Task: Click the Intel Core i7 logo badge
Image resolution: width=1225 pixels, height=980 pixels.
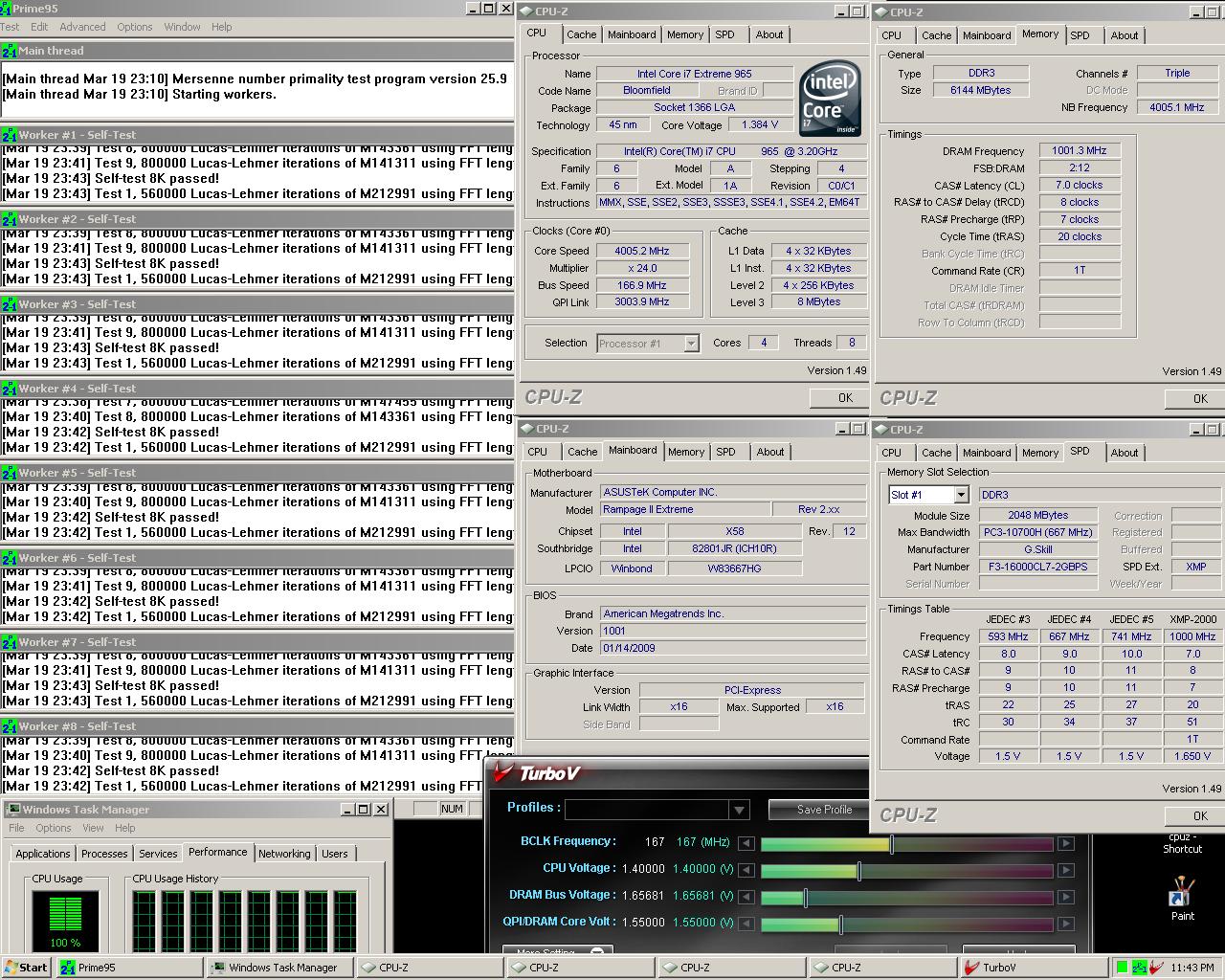Action: pos(829,100)
